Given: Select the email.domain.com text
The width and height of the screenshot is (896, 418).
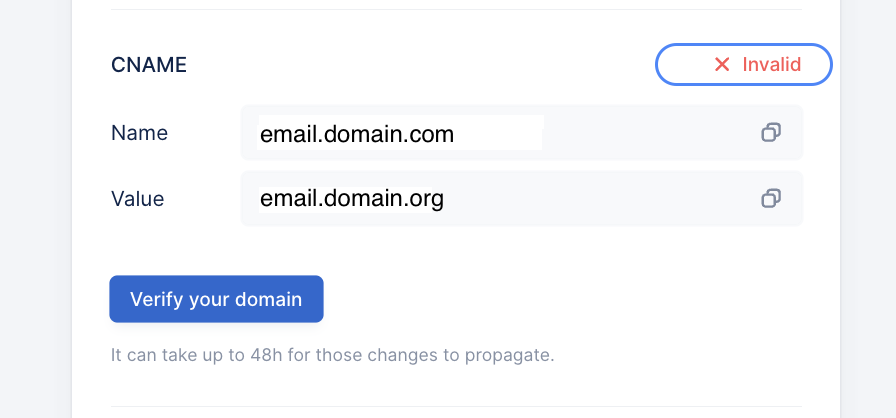Looking at the screenshot, I should coord(357,134).
